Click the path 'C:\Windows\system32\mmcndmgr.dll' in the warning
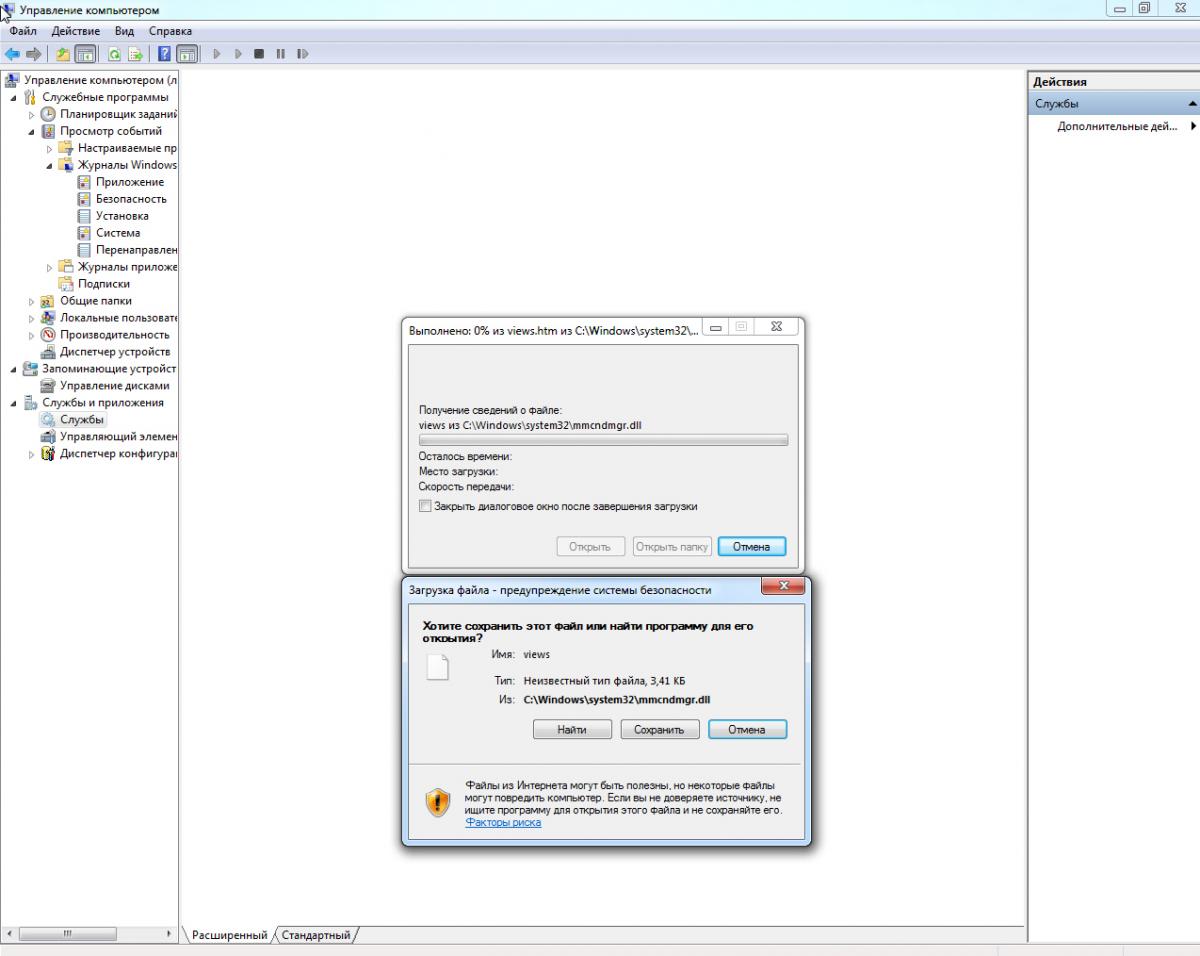The height and width of the screenshot is (956, 1200). (617, 700)
